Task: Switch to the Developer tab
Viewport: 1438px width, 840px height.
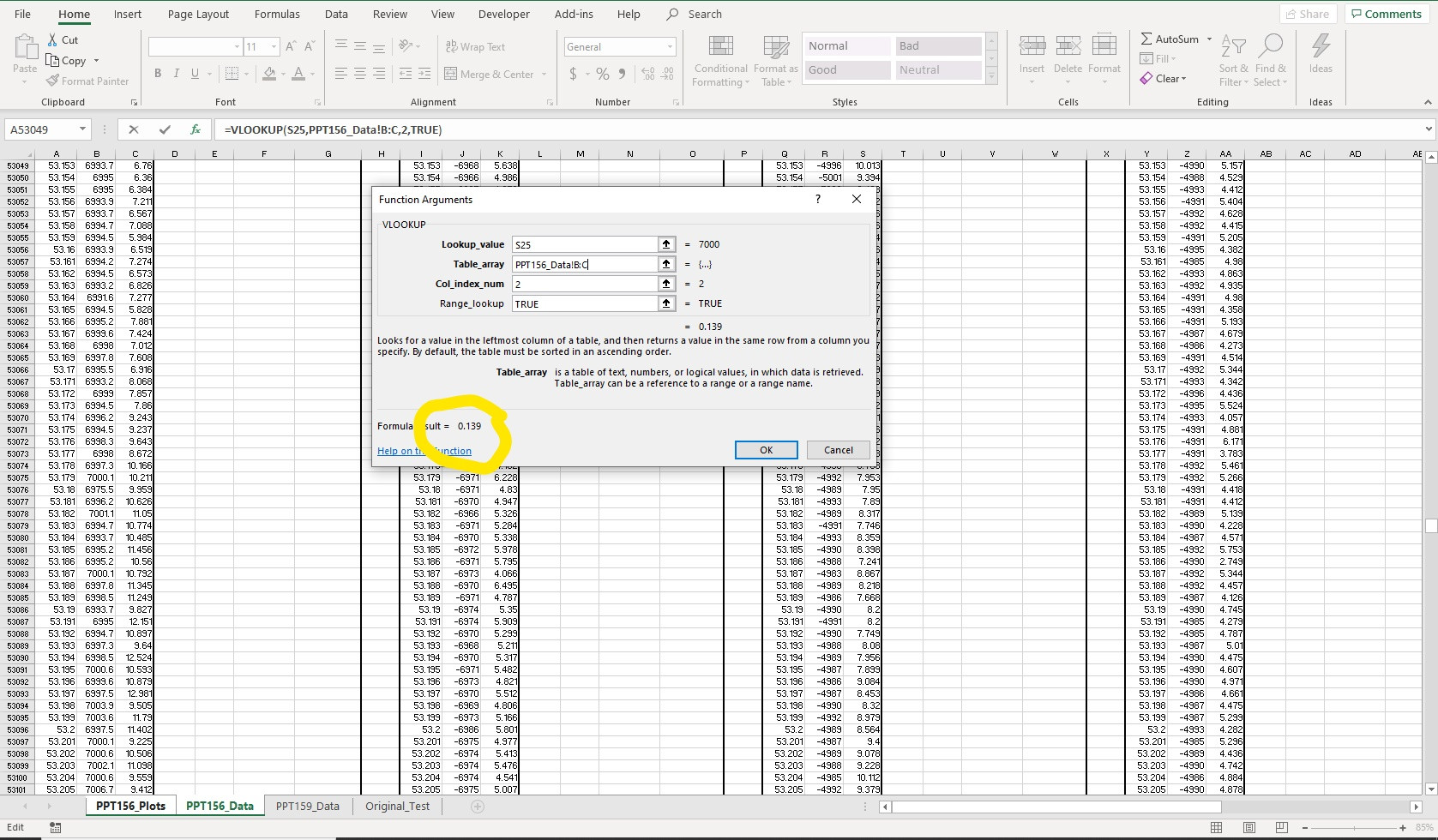Action: 504,14
